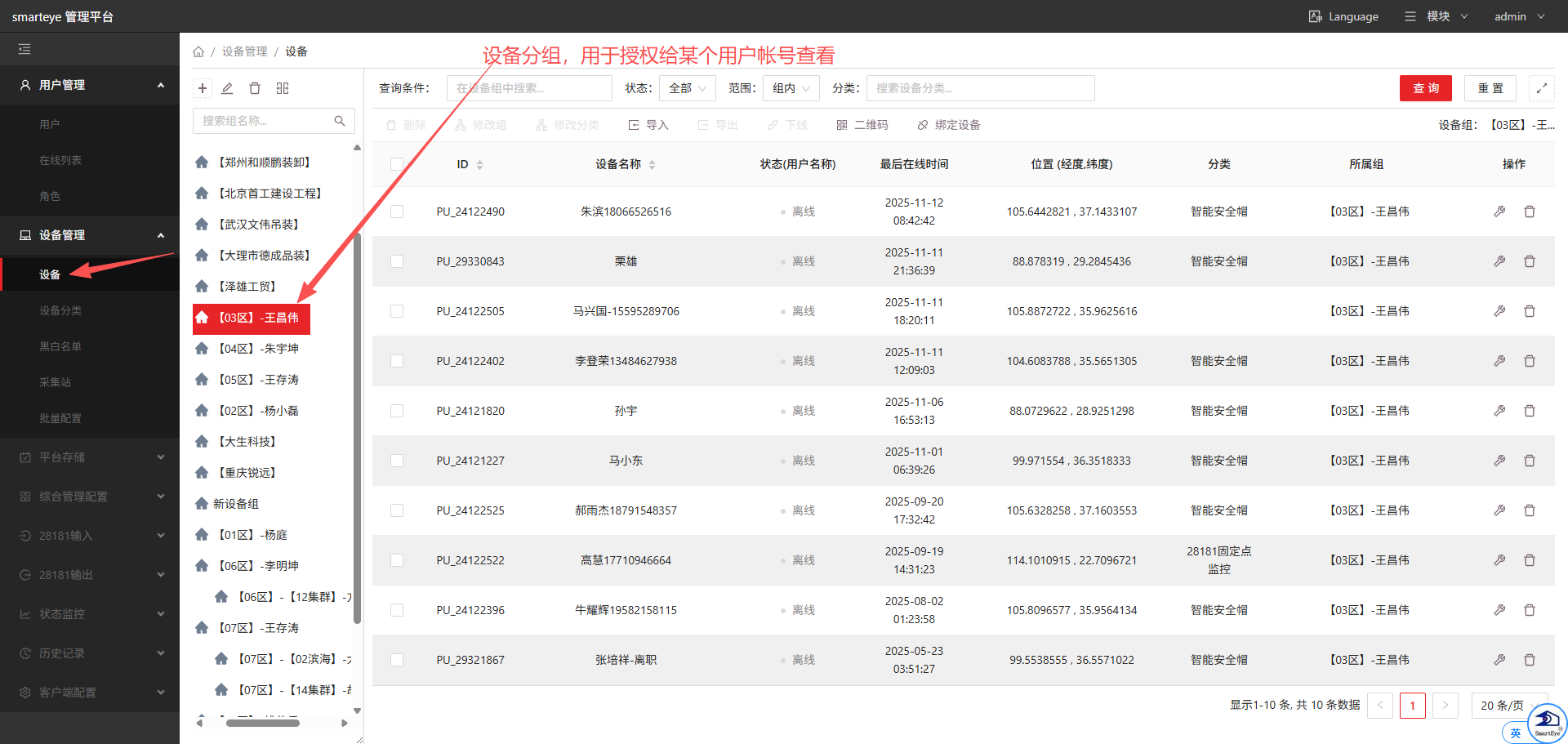The width and height of the screenshot is (1568, 744).
Task: Open the 范围 dropdown showing 组内
Action: [x=791, y=88]
